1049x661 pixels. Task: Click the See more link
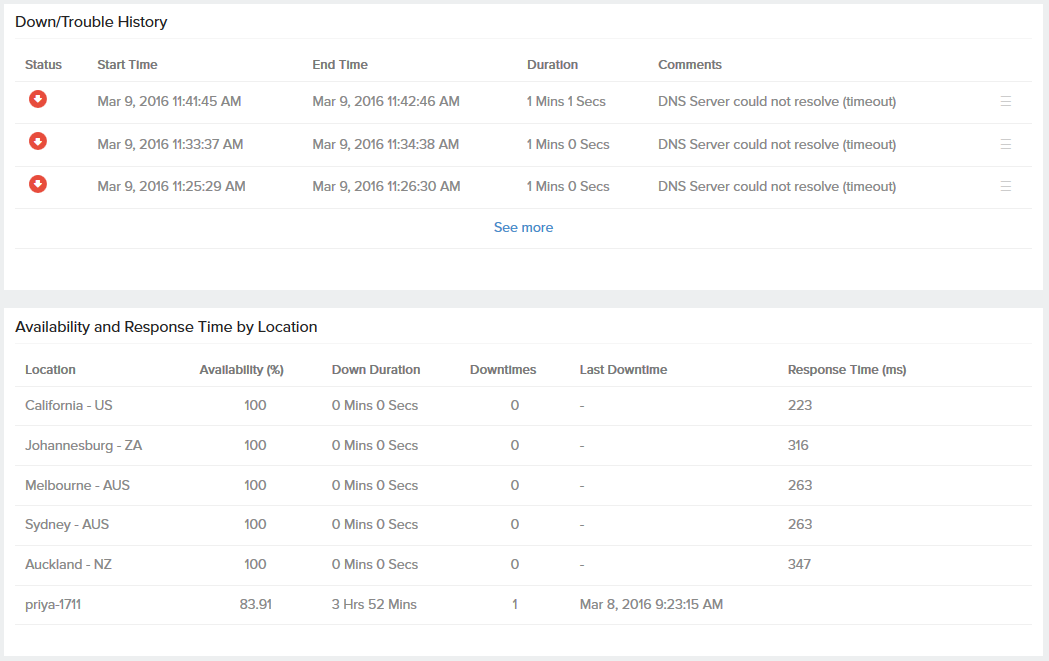pyautogui.click(x=523, y=228)
